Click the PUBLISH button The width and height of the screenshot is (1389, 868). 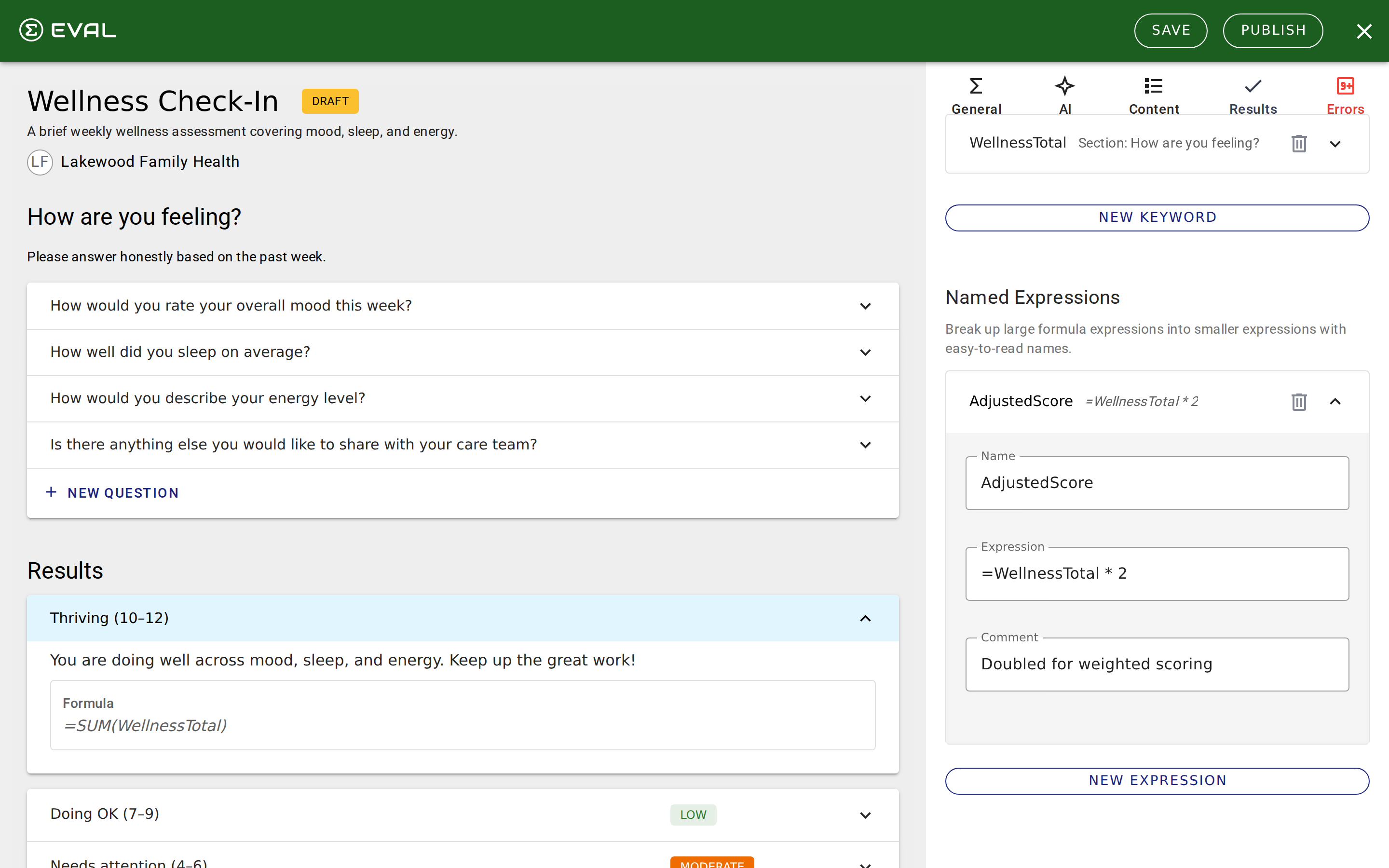click(x=1273, y=30)
